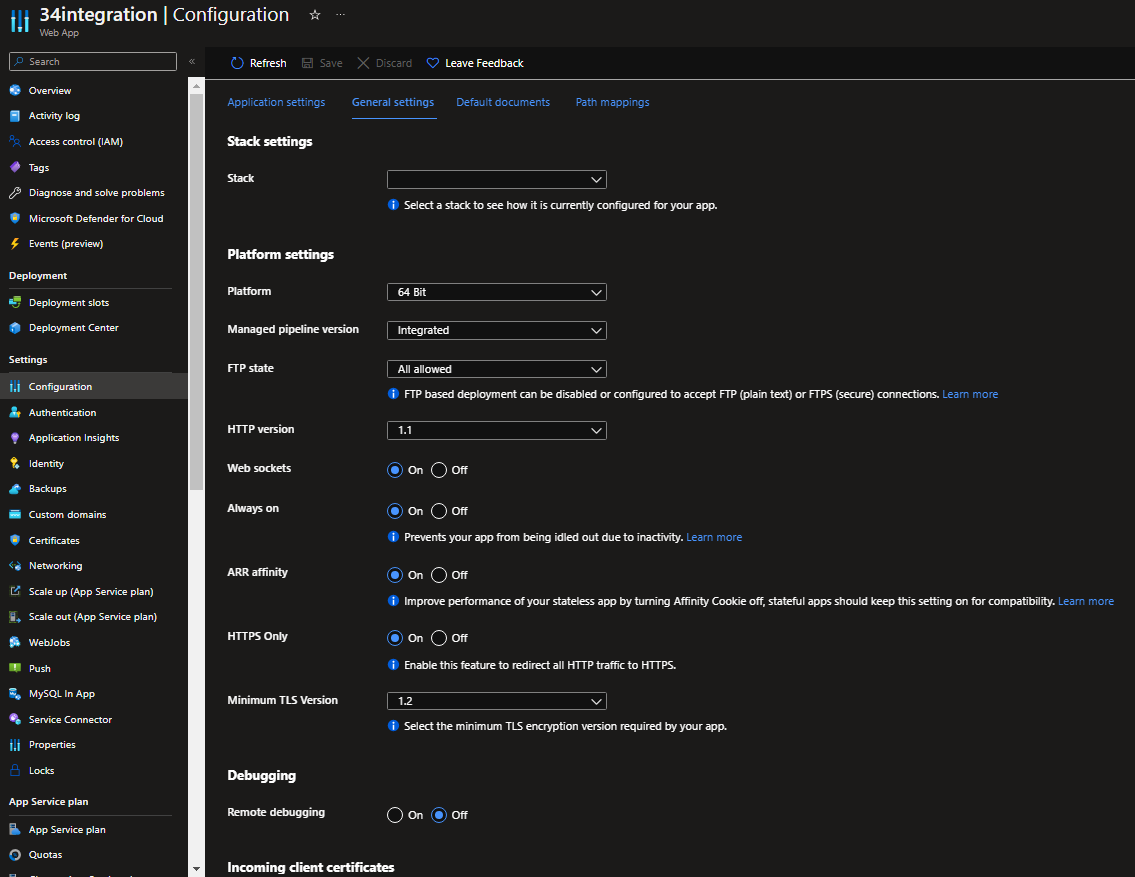Turn Web sockets On
The image size is (1135, 877).
pos(394,470)
